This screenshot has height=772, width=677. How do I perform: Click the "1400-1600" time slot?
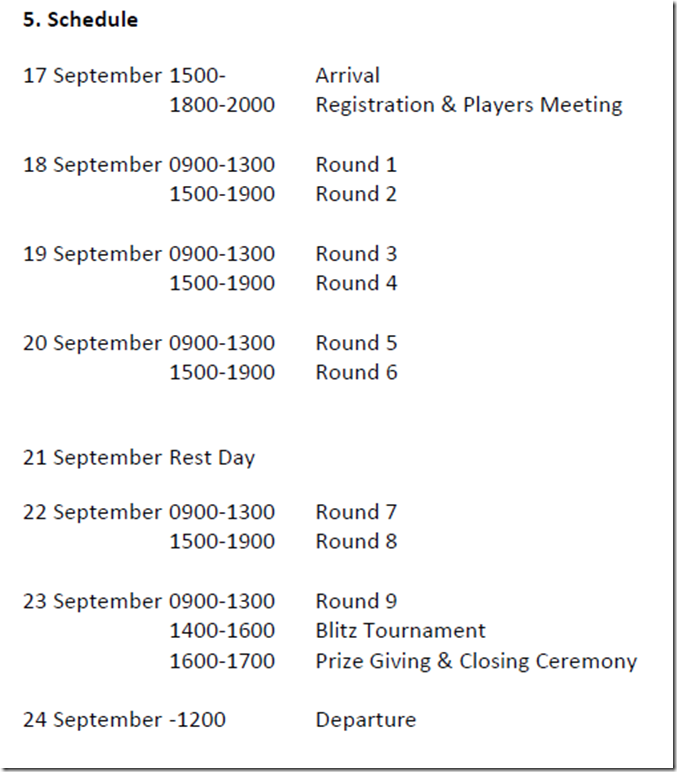click(222, 631)
